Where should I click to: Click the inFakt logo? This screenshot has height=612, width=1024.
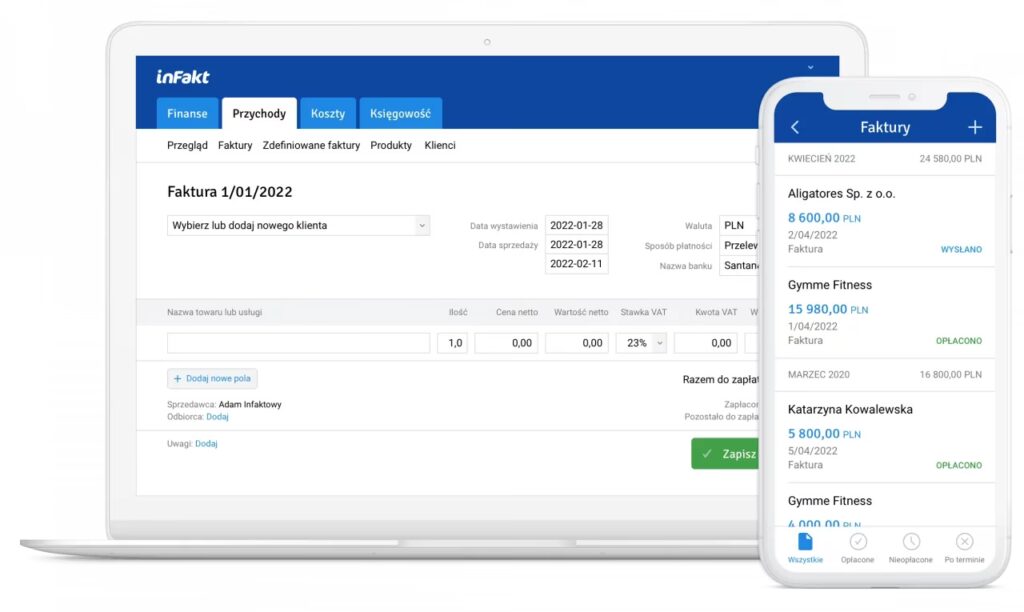point(183,77)
